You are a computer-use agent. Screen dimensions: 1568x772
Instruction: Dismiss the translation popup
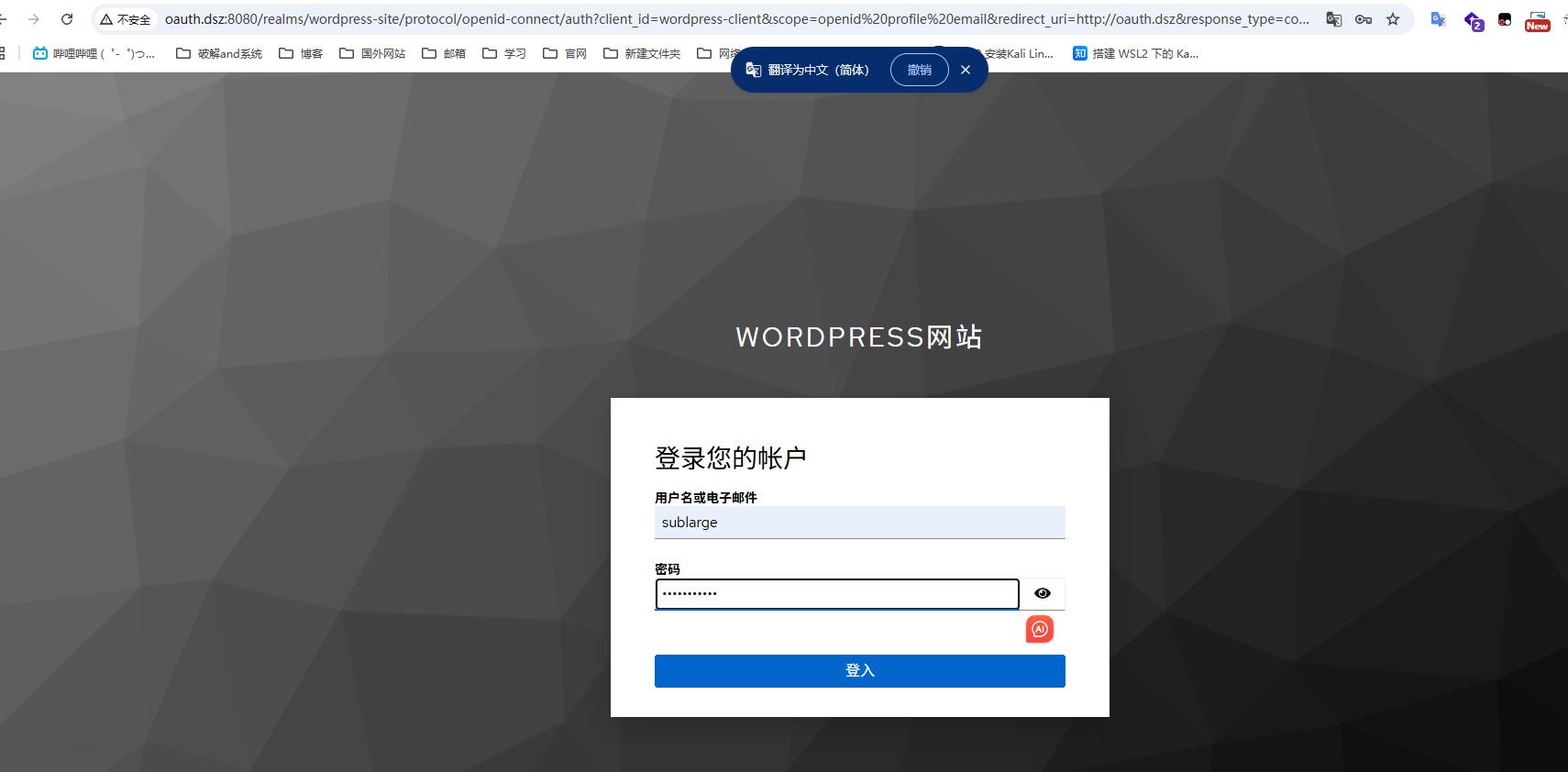pos(966,70)
